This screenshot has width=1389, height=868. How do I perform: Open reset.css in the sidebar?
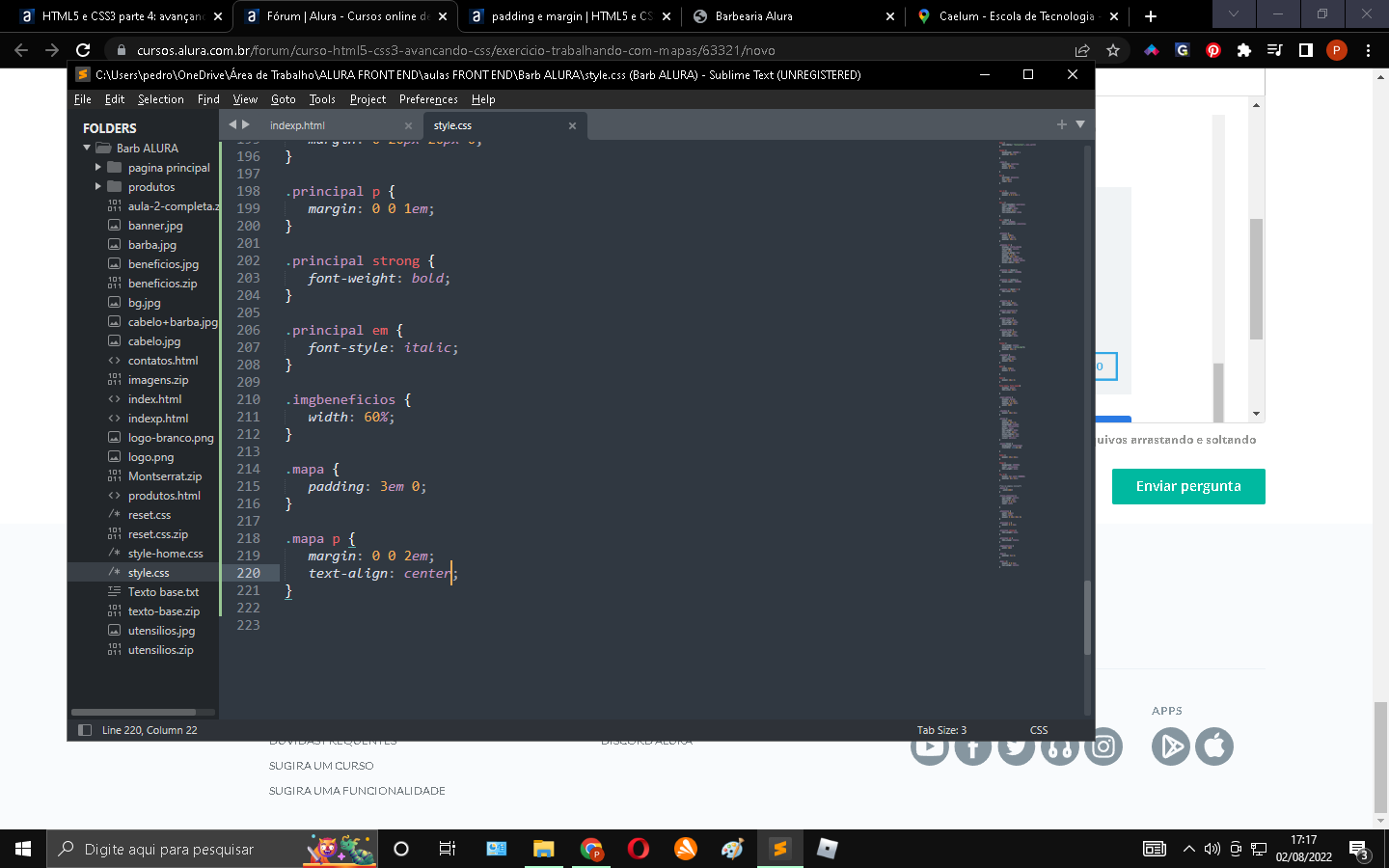[x=150, y=515]
